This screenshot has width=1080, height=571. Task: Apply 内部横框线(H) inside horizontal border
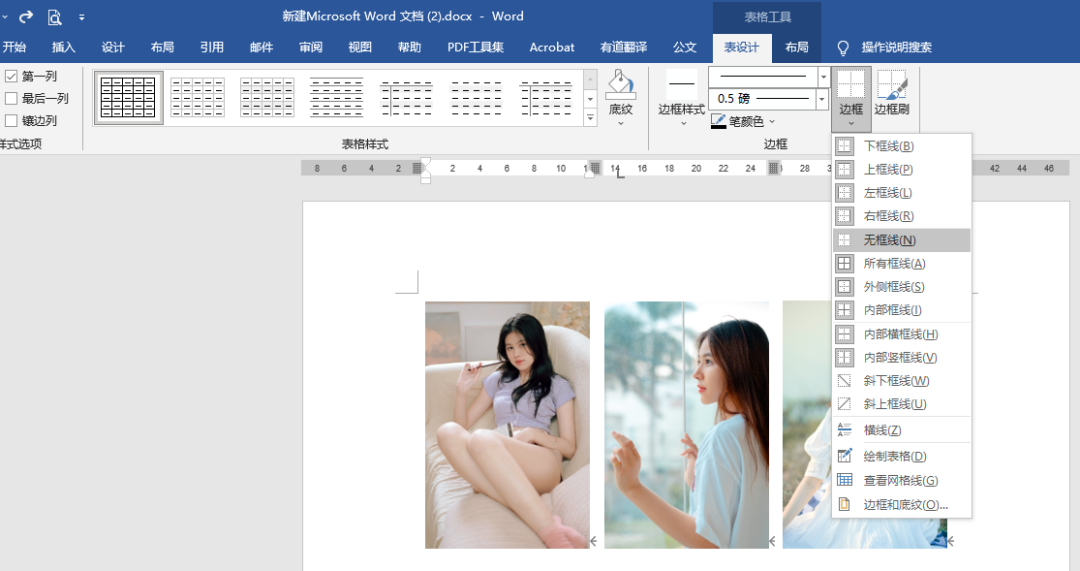click(902, 334)
